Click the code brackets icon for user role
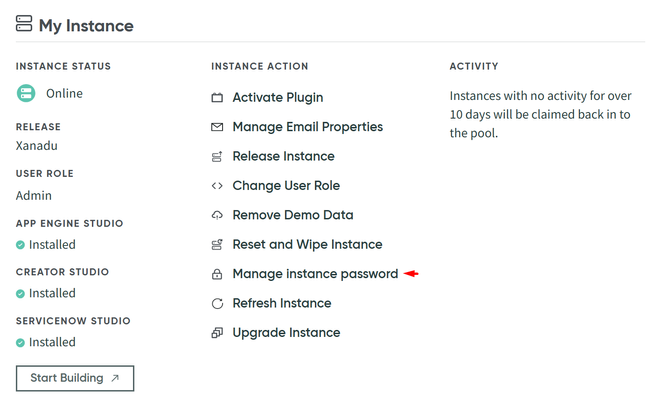The width and height of the screenshot is (662, 400). coord(217,186)
